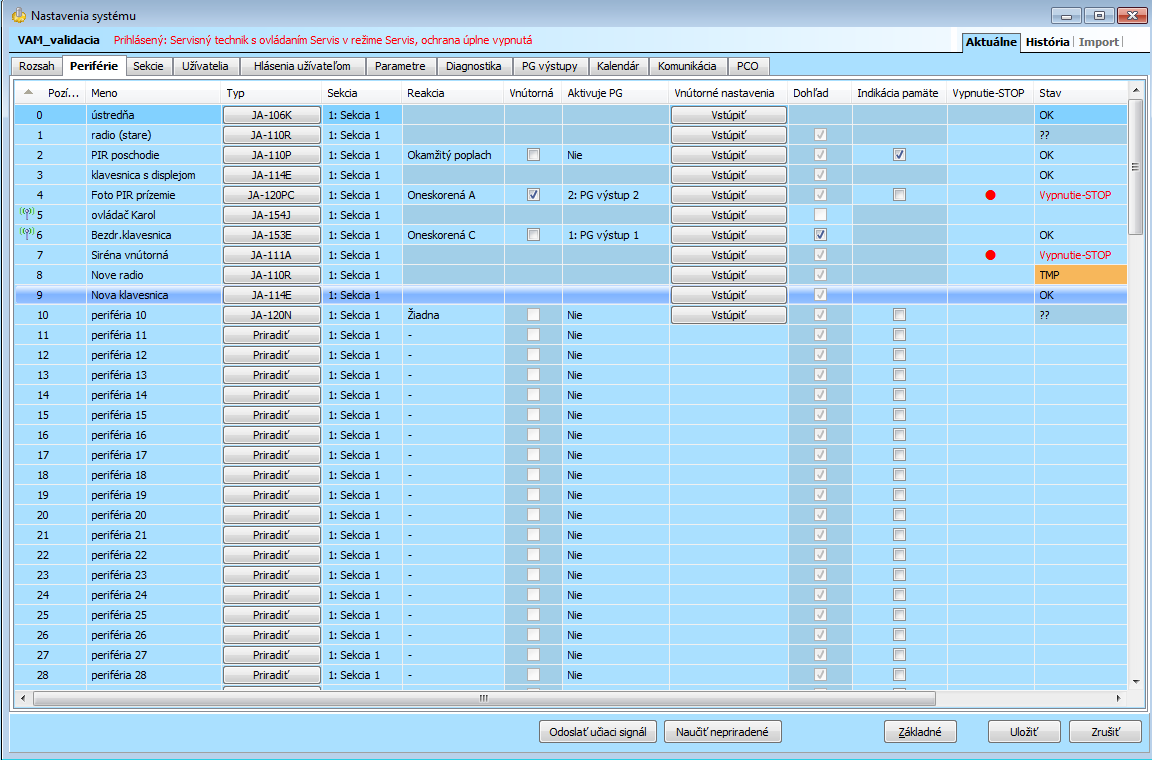Uncheck Vnútorná for Foto PIR prízemie
The height and width of the screenshot is (760, 1152).
pos(533,195)
